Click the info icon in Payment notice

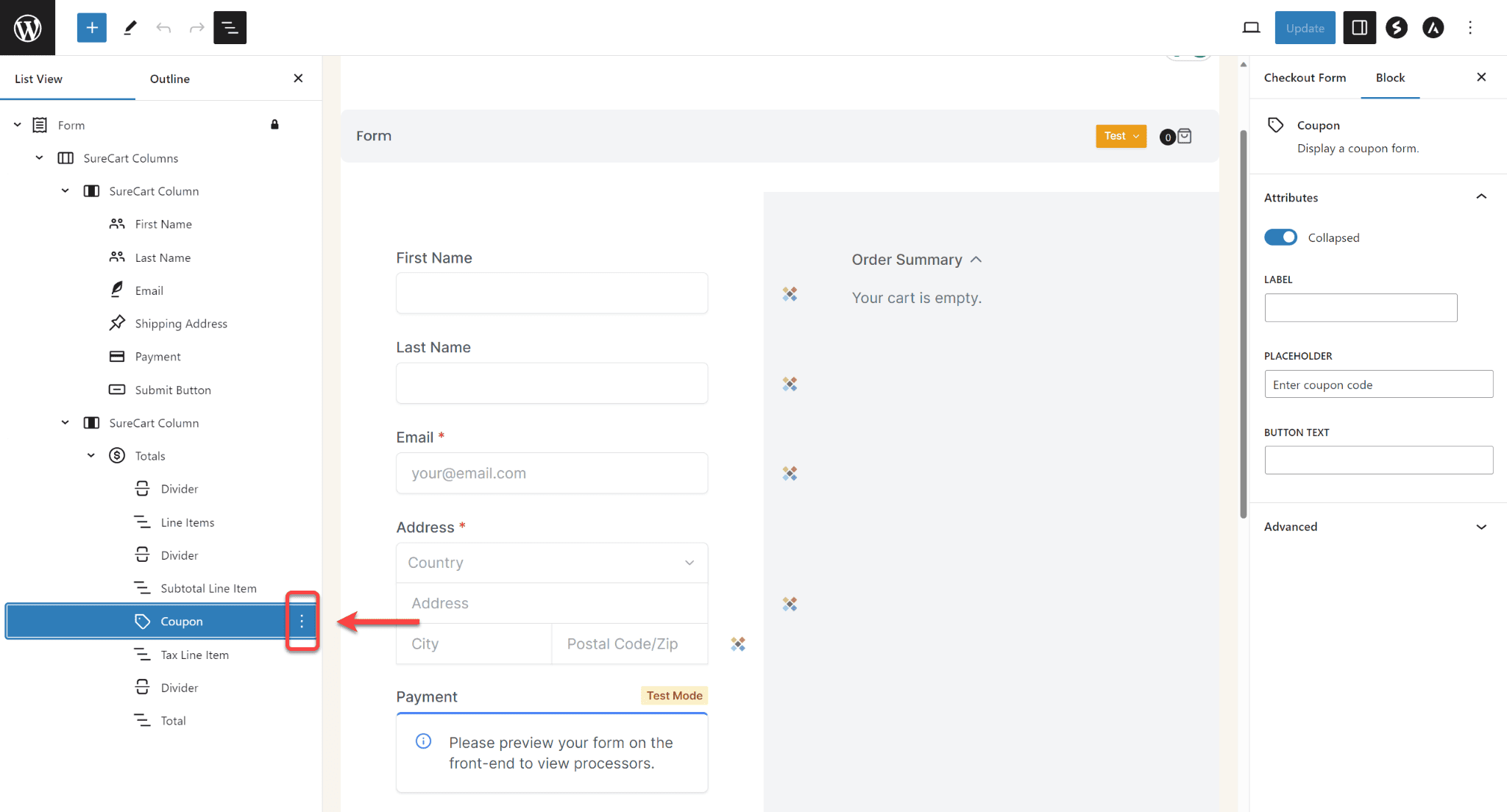point(423,741)
